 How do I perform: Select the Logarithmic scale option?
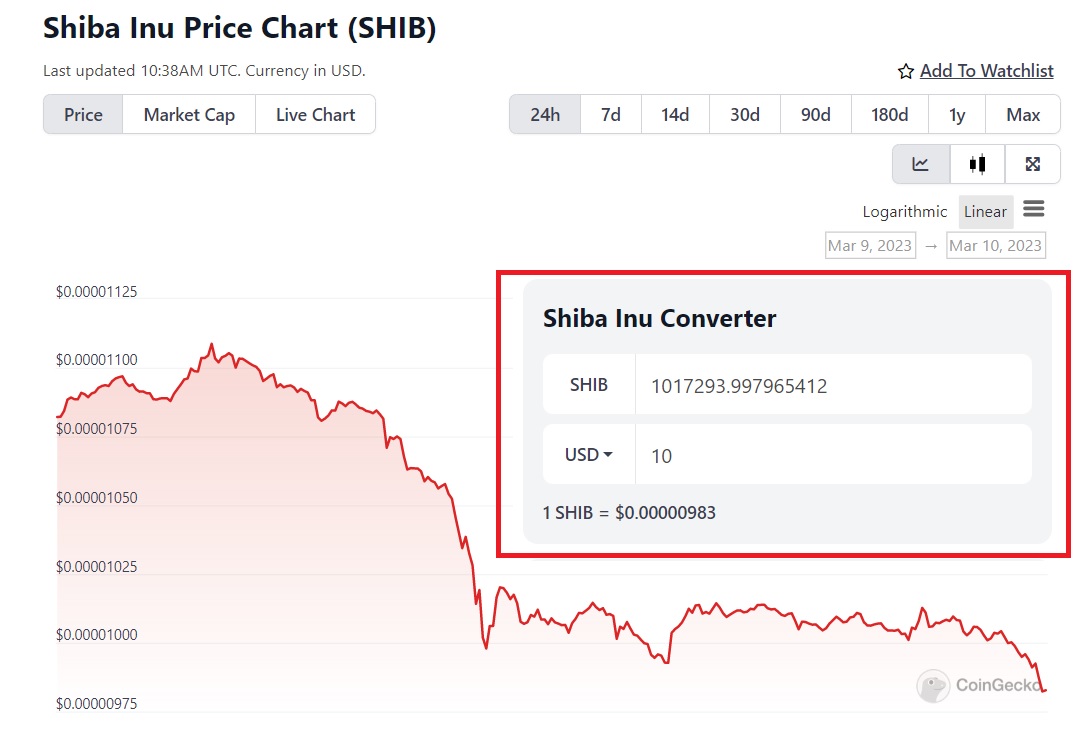(x=903, y=211)
